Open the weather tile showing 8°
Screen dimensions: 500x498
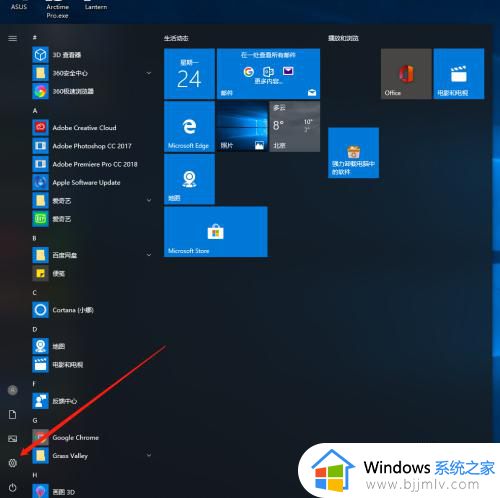click(x=295, y=127)
